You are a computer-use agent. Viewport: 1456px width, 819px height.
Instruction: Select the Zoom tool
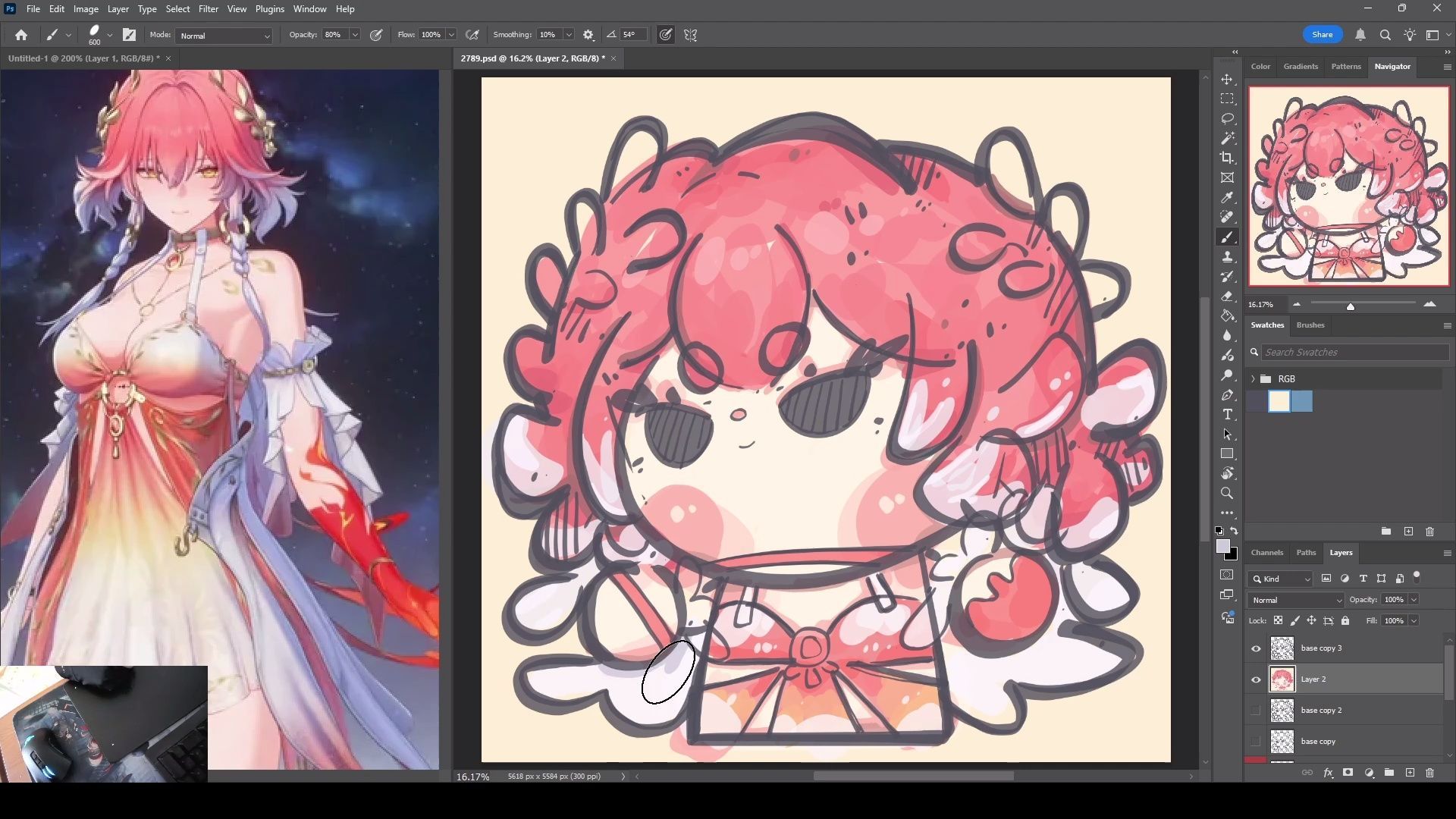pos(1227,494)
